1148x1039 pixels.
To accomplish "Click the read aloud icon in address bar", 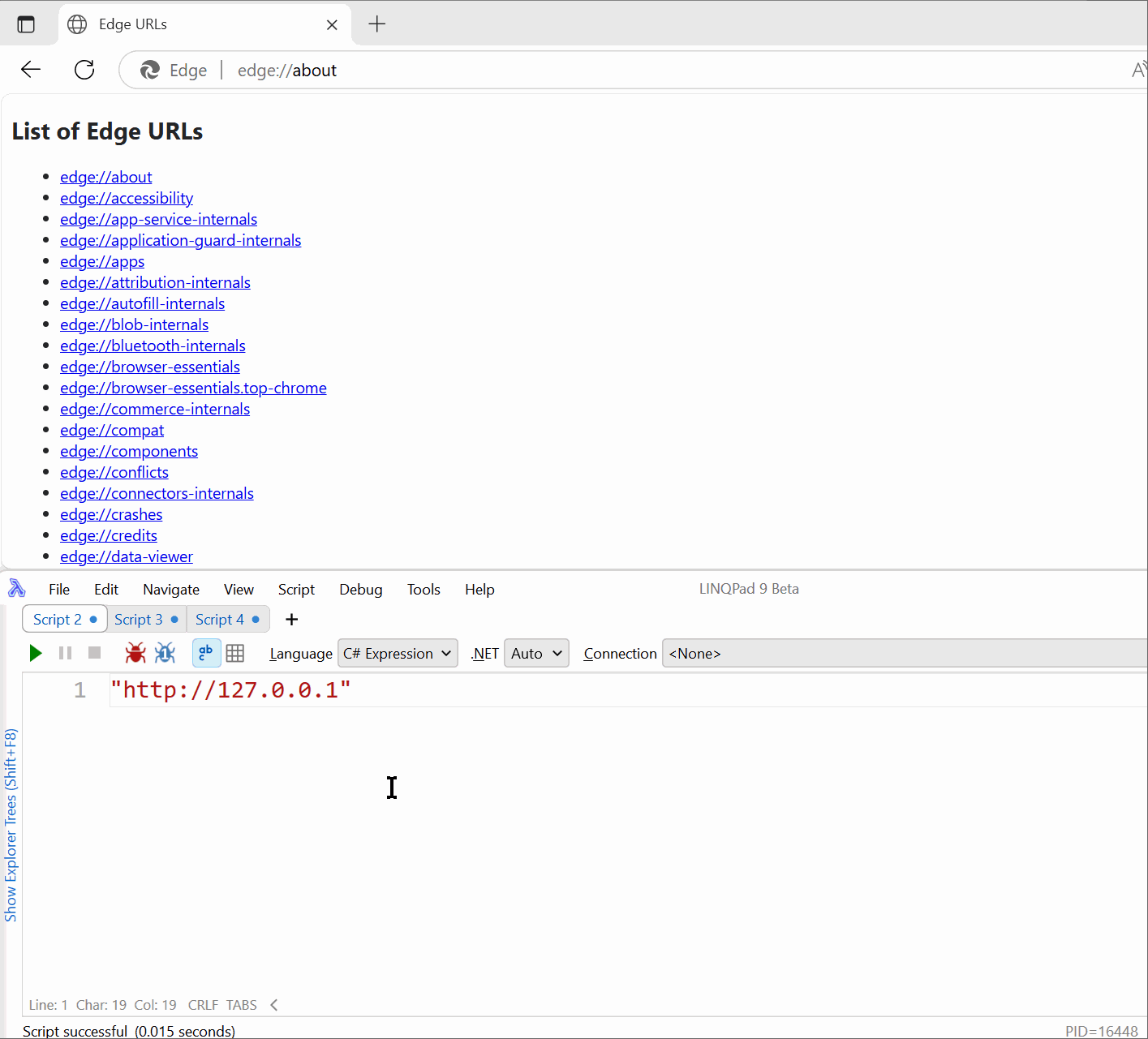I will pyautogui.click(x=1139, y=71).
